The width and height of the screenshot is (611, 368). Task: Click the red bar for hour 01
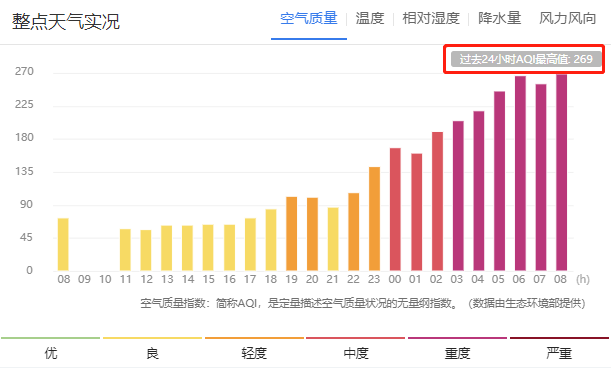pyautogui.click(x=417, y=212)
